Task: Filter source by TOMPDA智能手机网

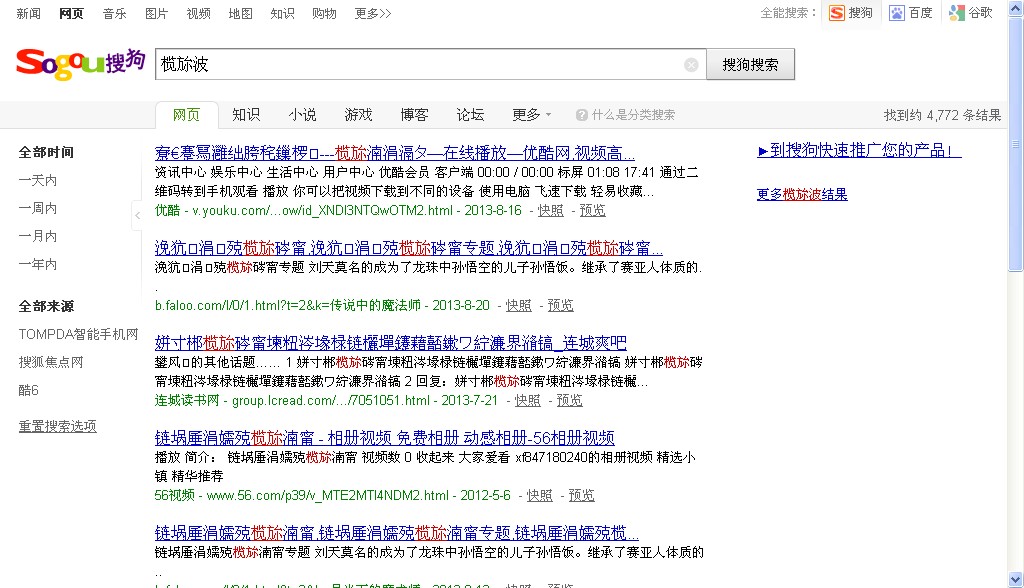Action: 78,335
